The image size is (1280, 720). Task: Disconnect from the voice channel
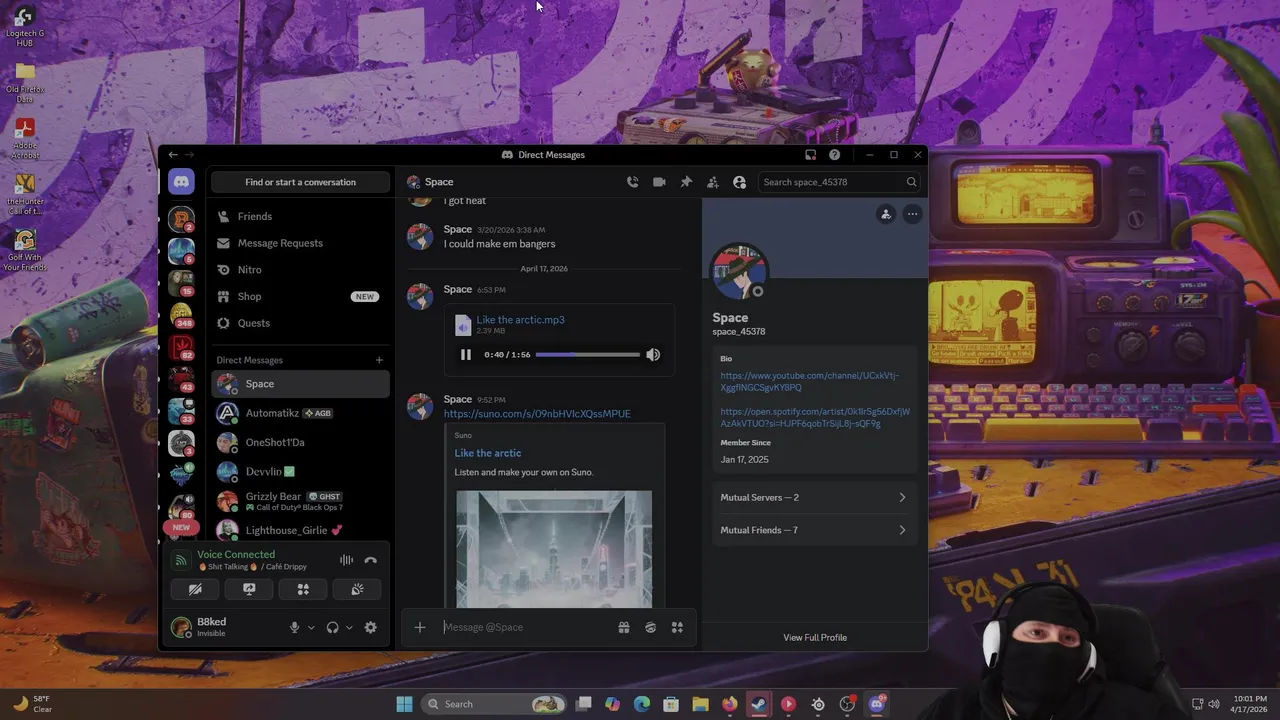[x=371, y=561]
